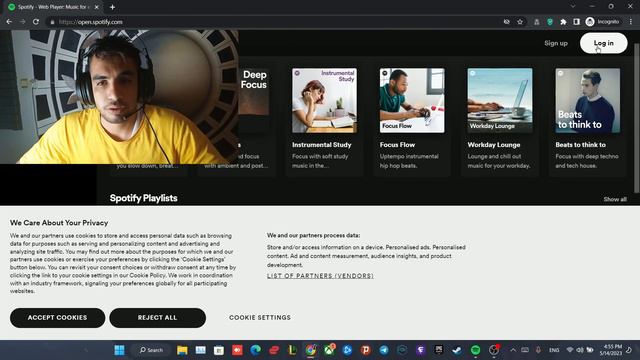Click the tray Wi-Fi network icon

[570, 350]
